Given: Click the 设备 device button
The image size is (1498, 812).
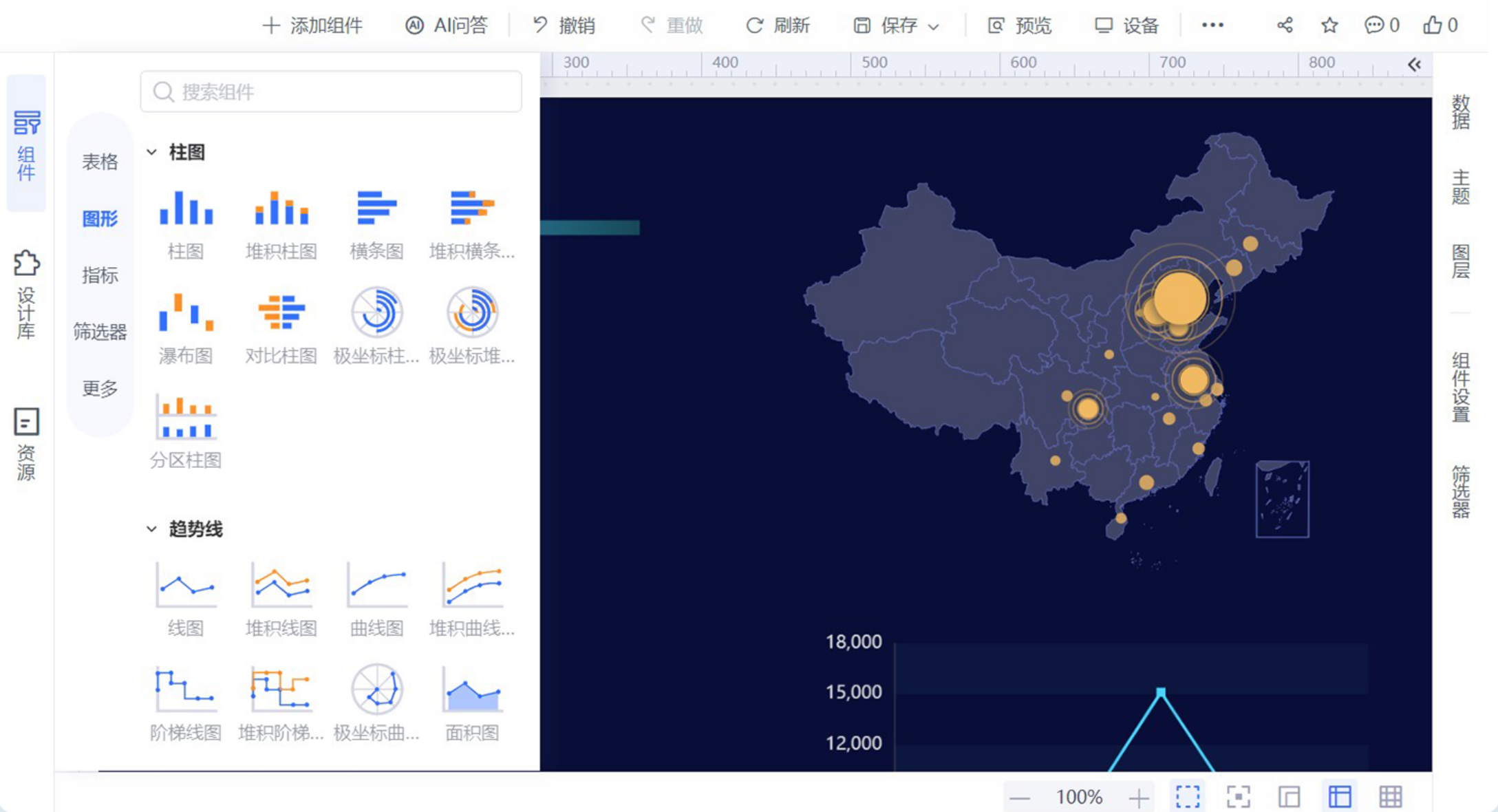Looking at the screenshot, I should tap(1127, 25).
